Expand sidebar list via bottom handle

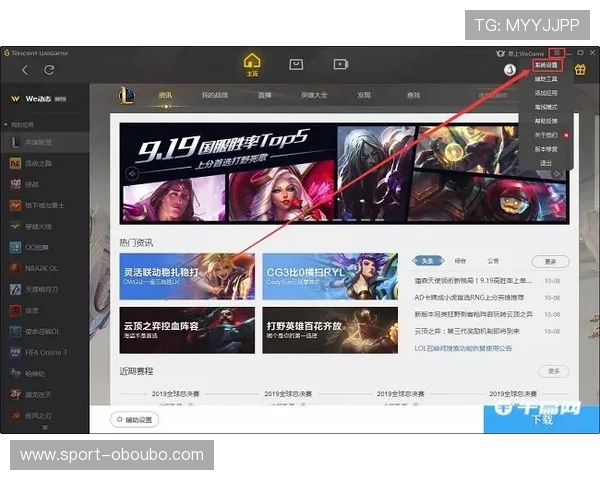45,428
